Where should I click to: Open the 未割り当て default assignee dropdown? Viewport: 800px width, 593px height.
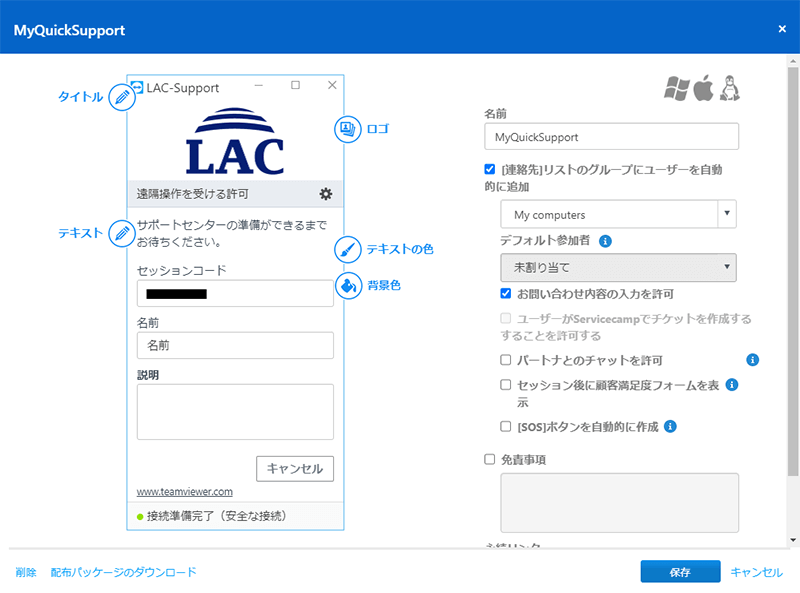pos(618,267)
